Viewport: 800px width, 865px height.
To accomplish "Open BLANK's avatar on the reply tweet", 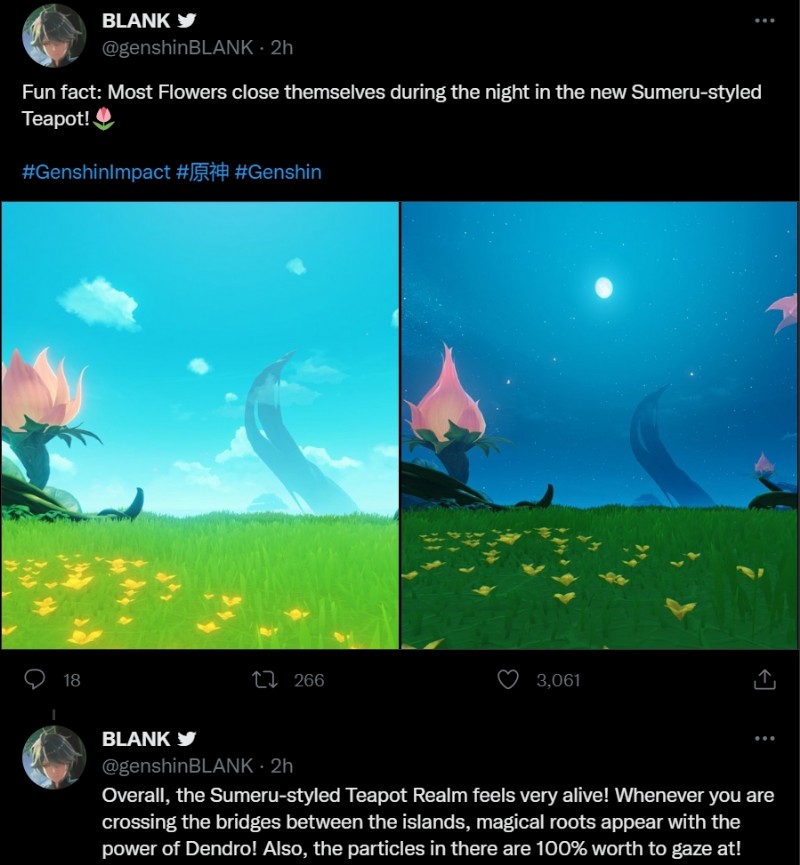I will [x=54, y=757].
